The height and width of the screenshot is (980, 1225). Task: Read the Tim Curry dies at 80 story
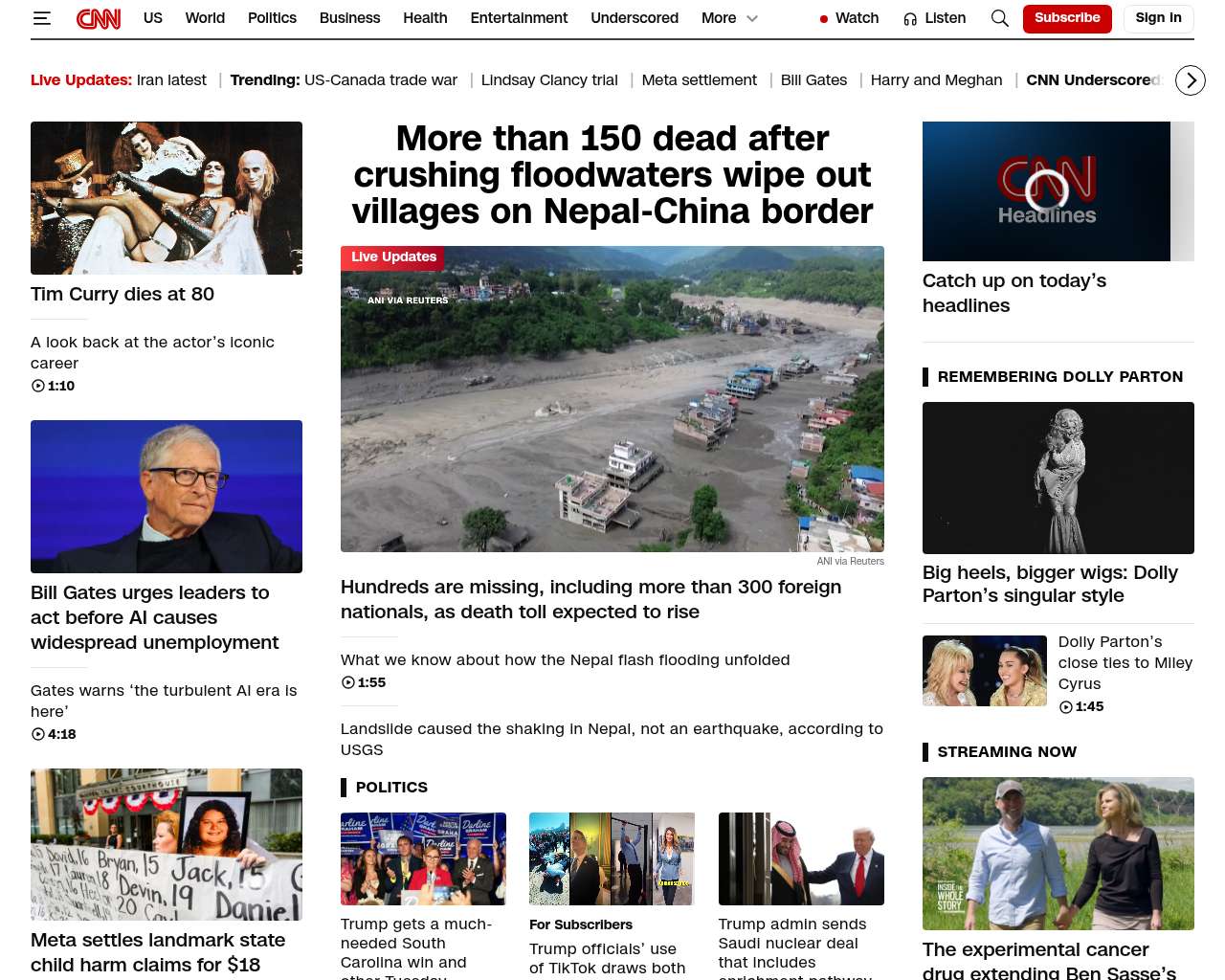pos(122,294)
